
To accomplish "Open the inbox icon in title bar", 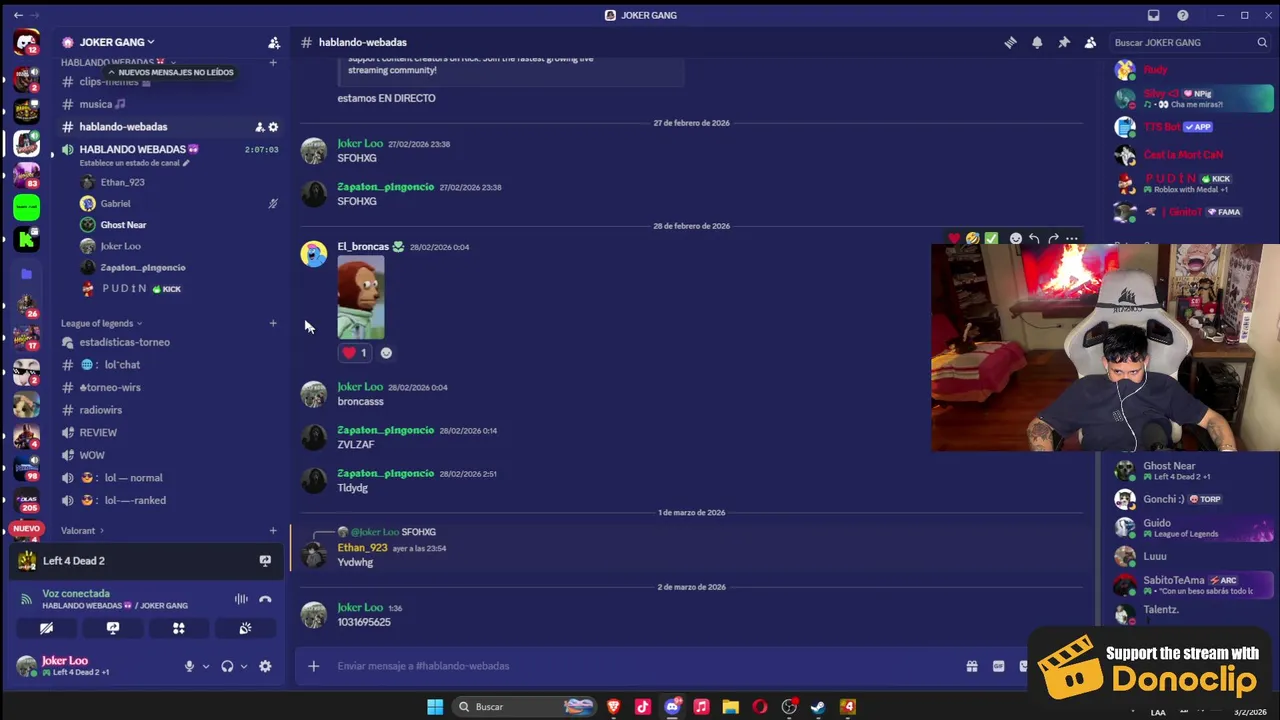I will click(x=1153, y=15).
